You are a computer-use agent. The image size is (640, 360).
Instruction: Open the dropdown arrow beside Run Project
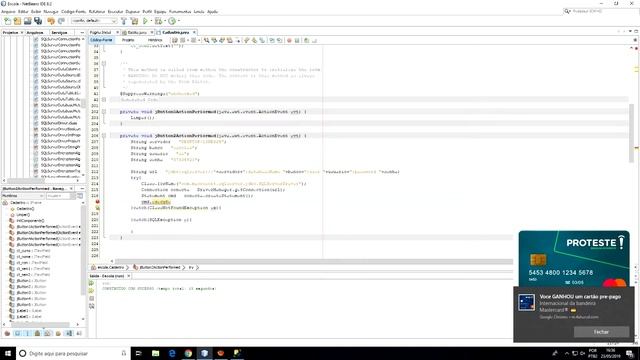point(151,21)
